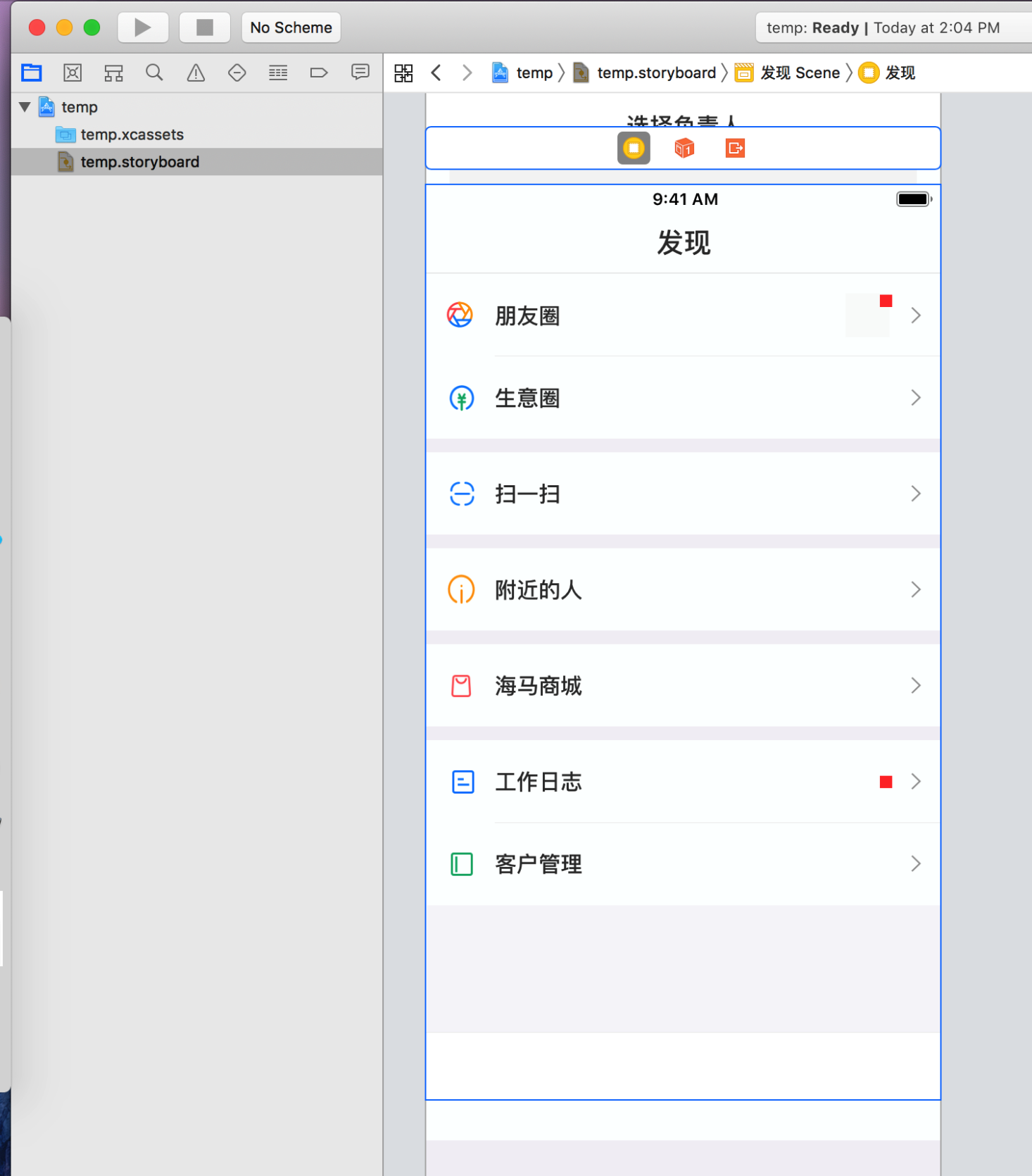Open the Issue navigator warning triangle
1032x1176 pixels.
pos(196,73)
